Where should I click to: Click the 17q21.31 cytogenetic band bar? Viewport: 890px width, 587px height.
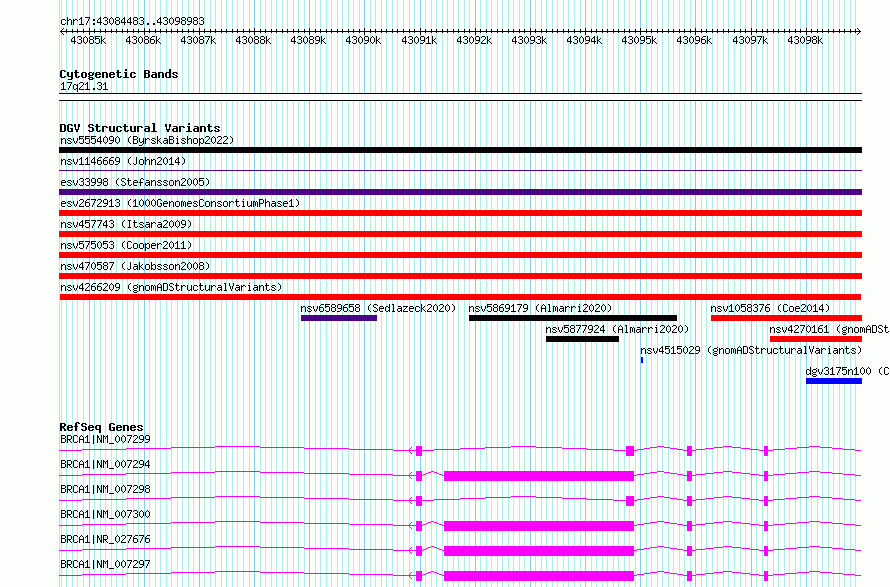pyautogui.click(x=460, y=97)
